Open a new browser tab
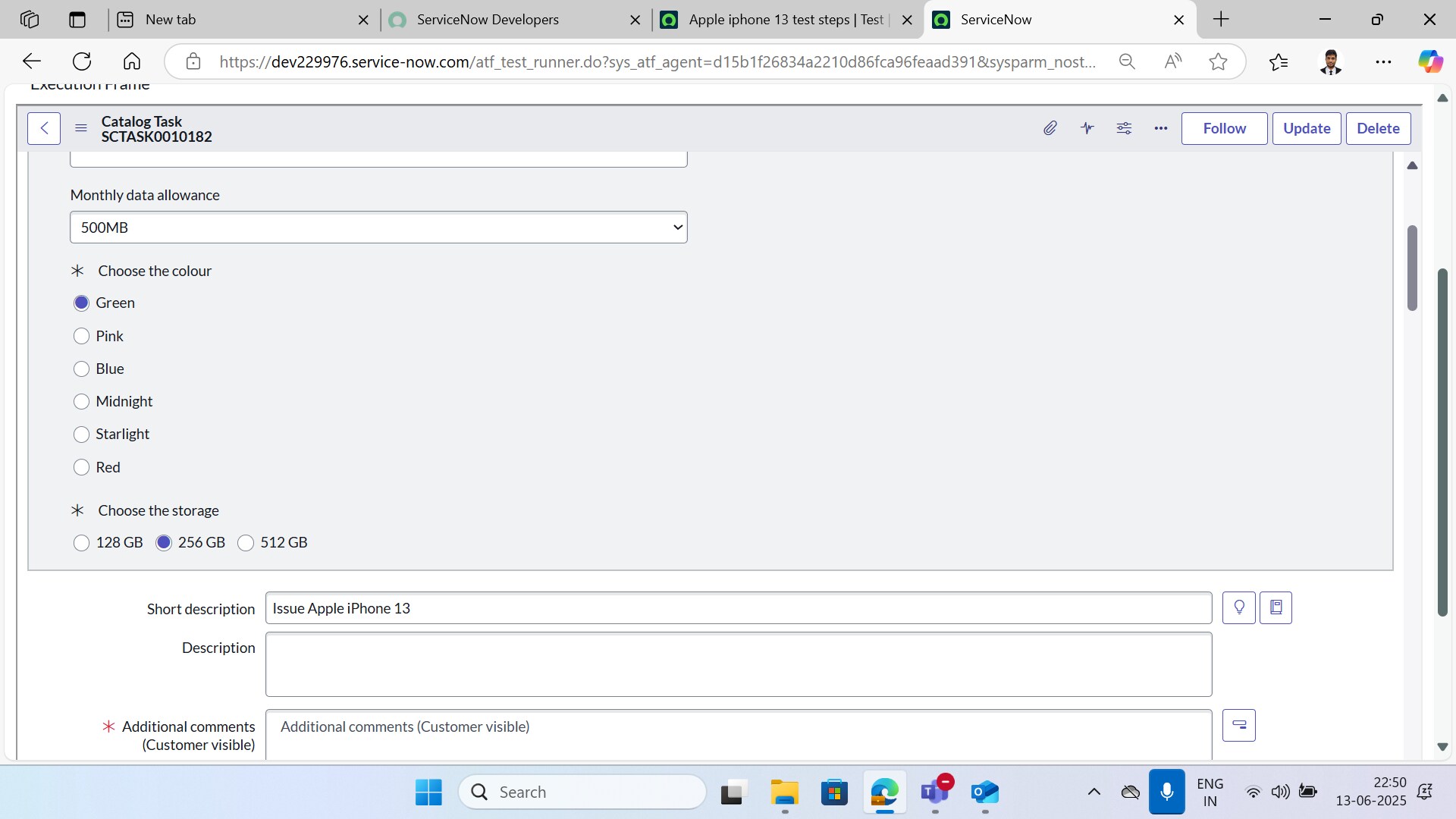This screenshot has height=819, width=1456. (x=1221, y=19)
